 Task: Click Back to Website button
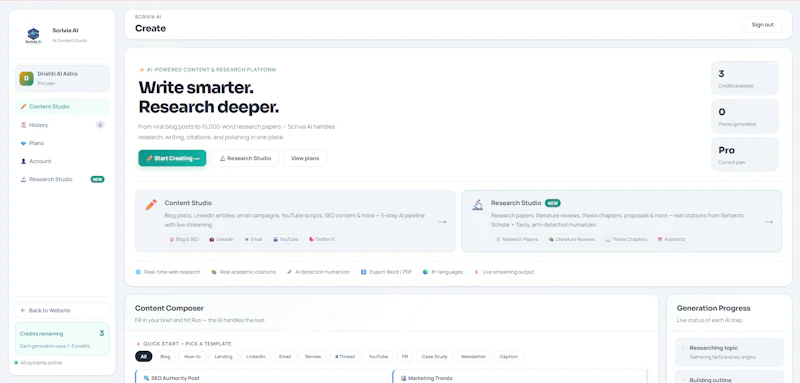click(62, 310)
